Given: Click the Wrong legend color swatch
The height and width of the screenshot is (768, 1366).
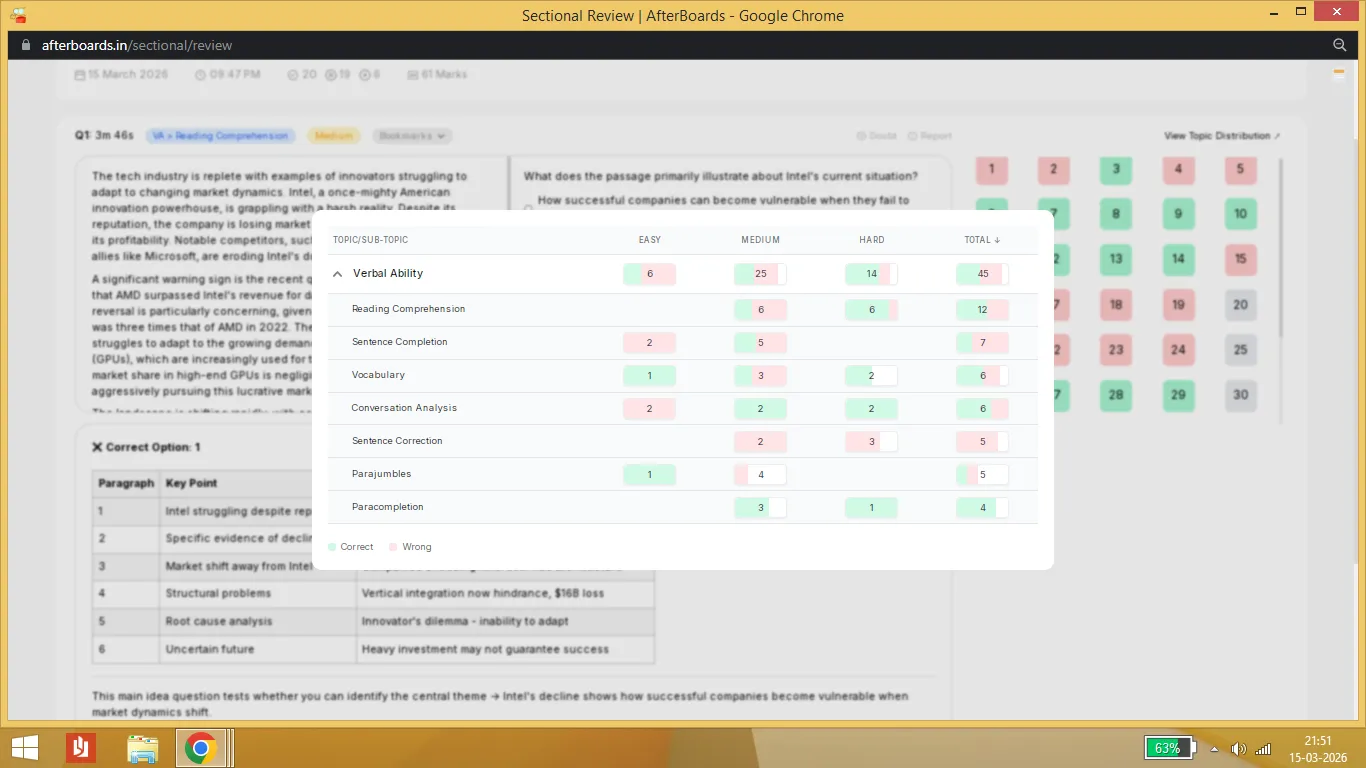Looking at the screenshot, I should 393,547.
